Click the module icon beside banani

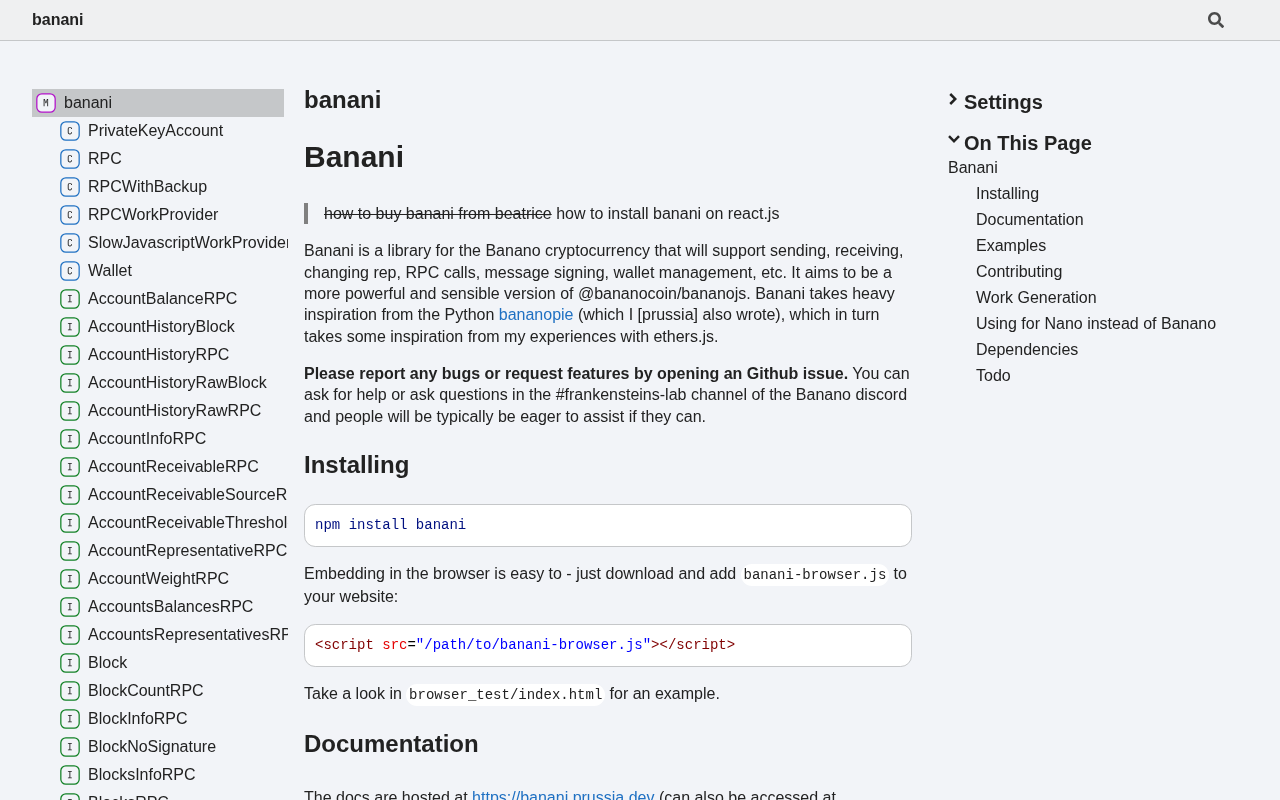tap(46, 103)
